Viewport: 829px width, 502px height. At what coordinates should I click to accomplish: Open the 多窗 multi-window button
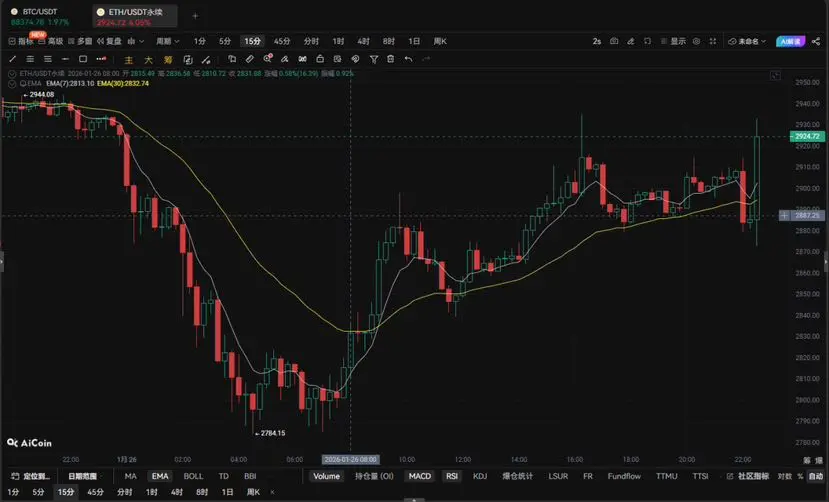(80, 41)
